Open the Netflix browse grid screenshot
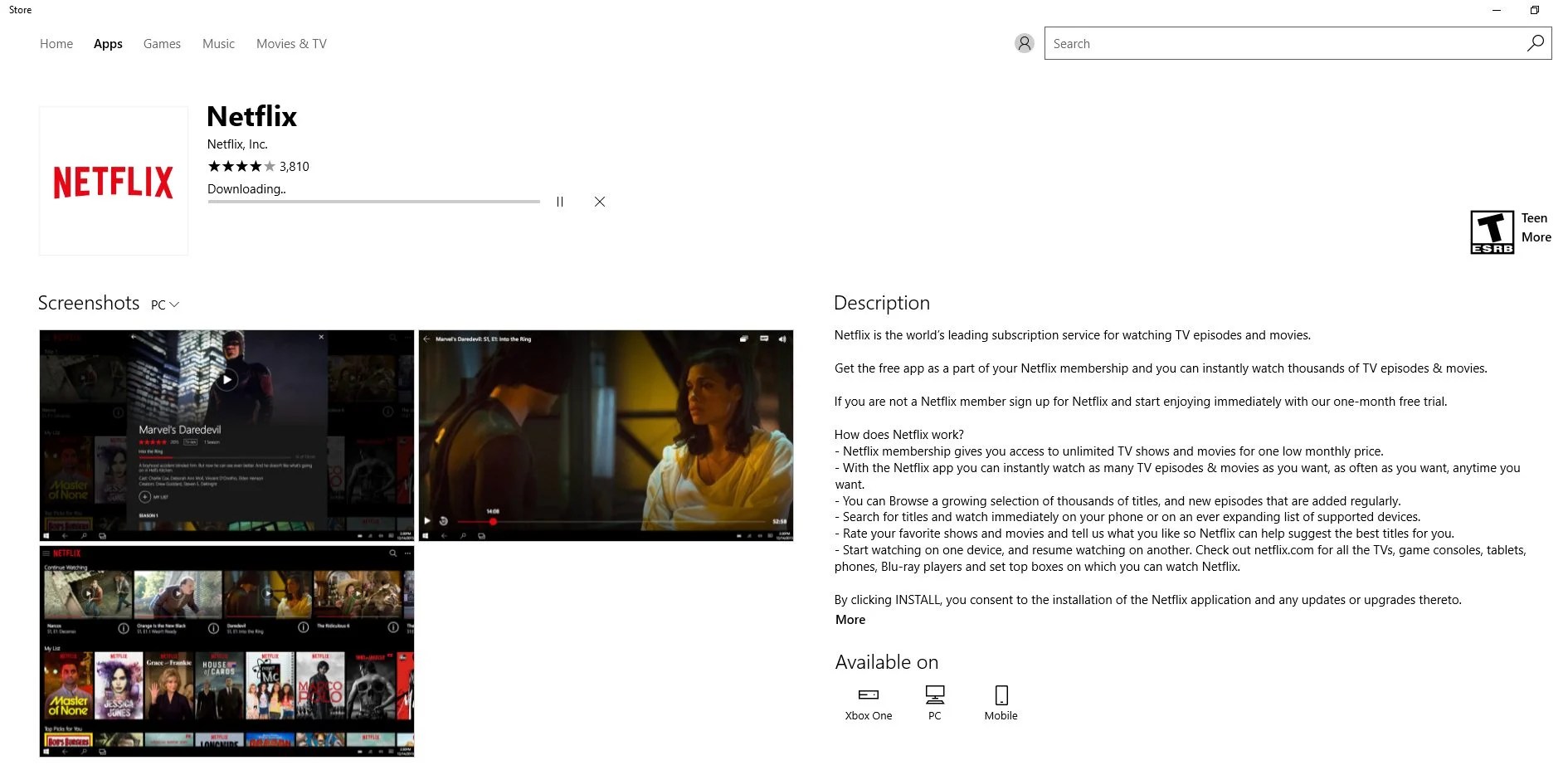This screenshot has height=775, width=1568. (226, 651)
